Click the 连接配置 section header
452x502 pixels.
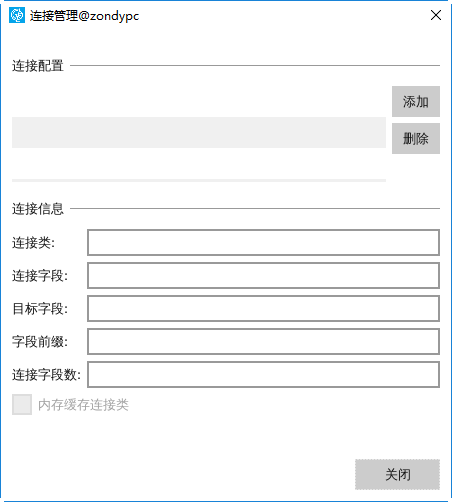pyautogui.click(x=38, y=66)
